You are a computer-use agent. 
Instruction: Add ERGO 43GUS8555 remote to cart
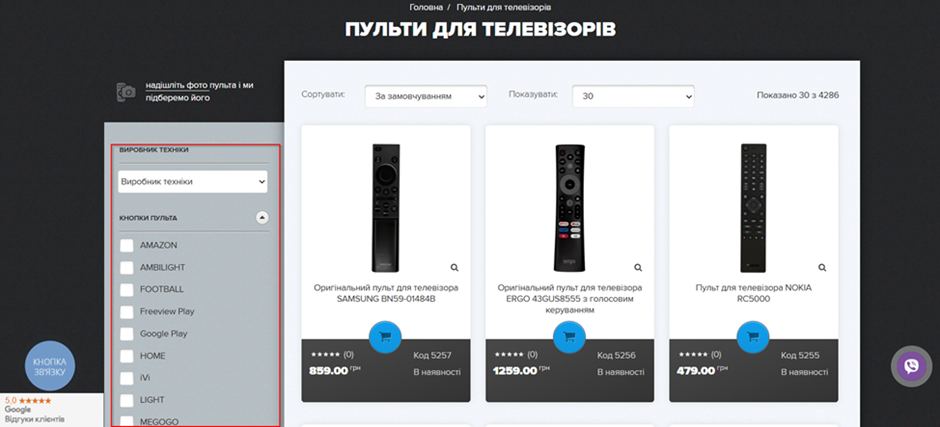(569, 337)
